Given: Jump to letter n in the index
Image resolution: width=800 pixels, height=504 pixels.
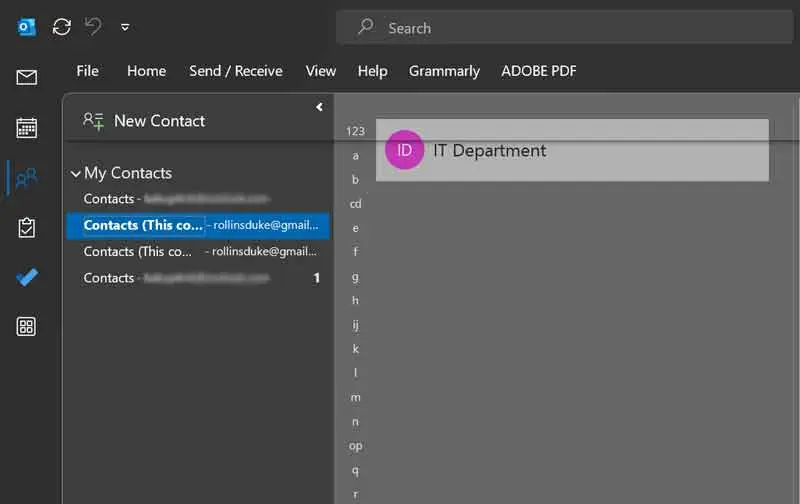Looking at the screenshot, I should click(x=356, y=422).
